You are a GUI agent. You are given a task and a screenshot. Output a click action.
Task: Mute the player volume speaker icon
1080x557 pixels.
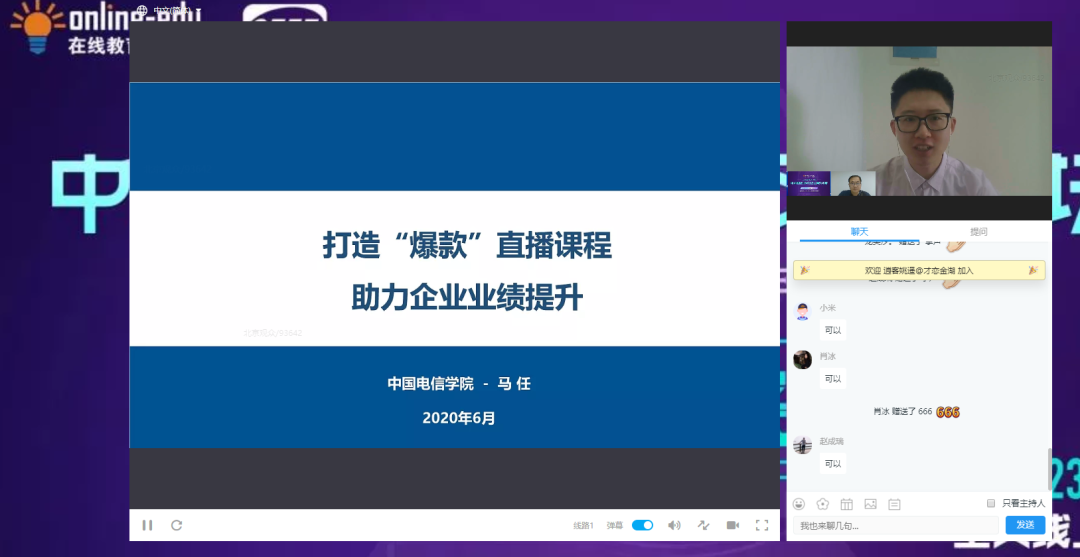(674, 525)
